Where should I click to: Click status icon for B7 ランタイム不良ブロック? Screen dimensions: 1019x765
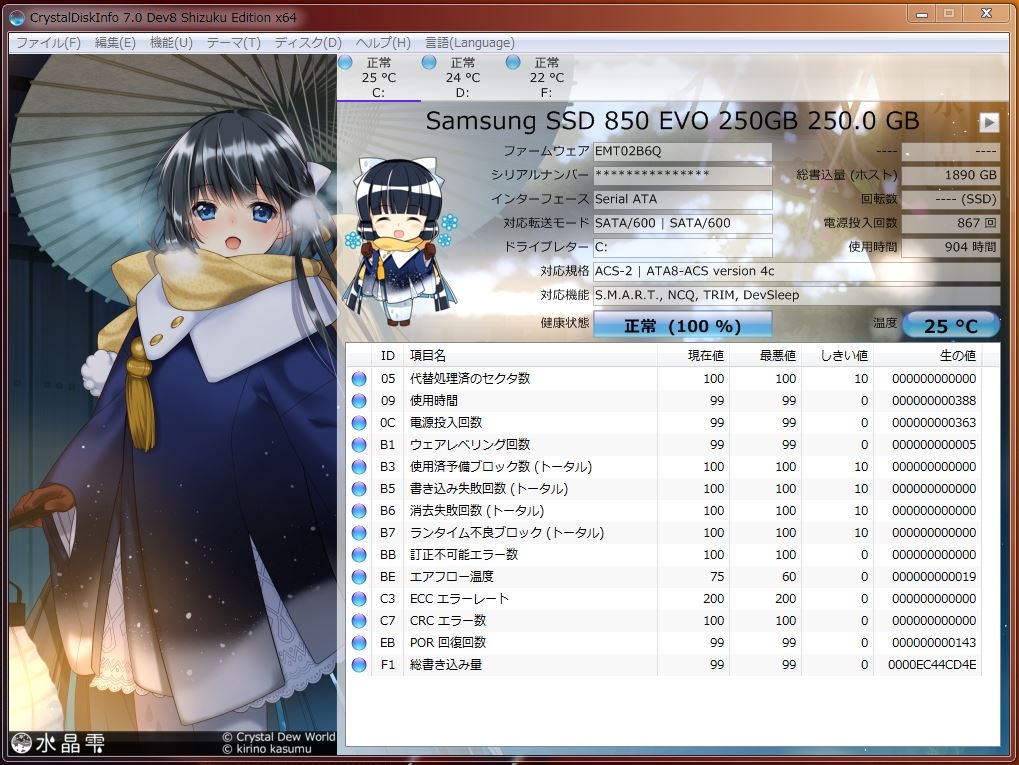pos(359,533)
